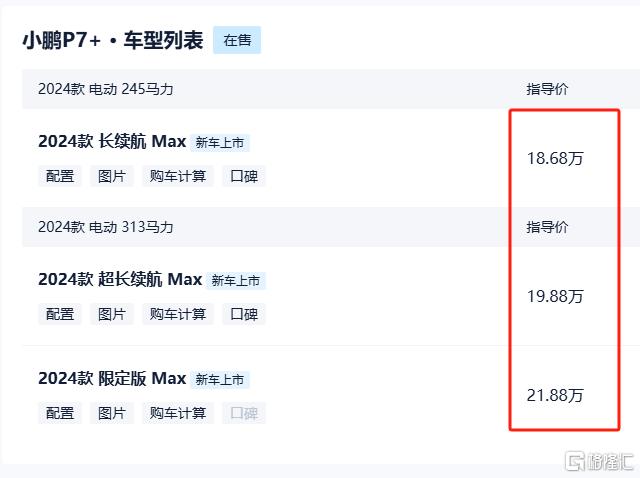
Task: Click the 21.88万 price
Action: (555, 395)
